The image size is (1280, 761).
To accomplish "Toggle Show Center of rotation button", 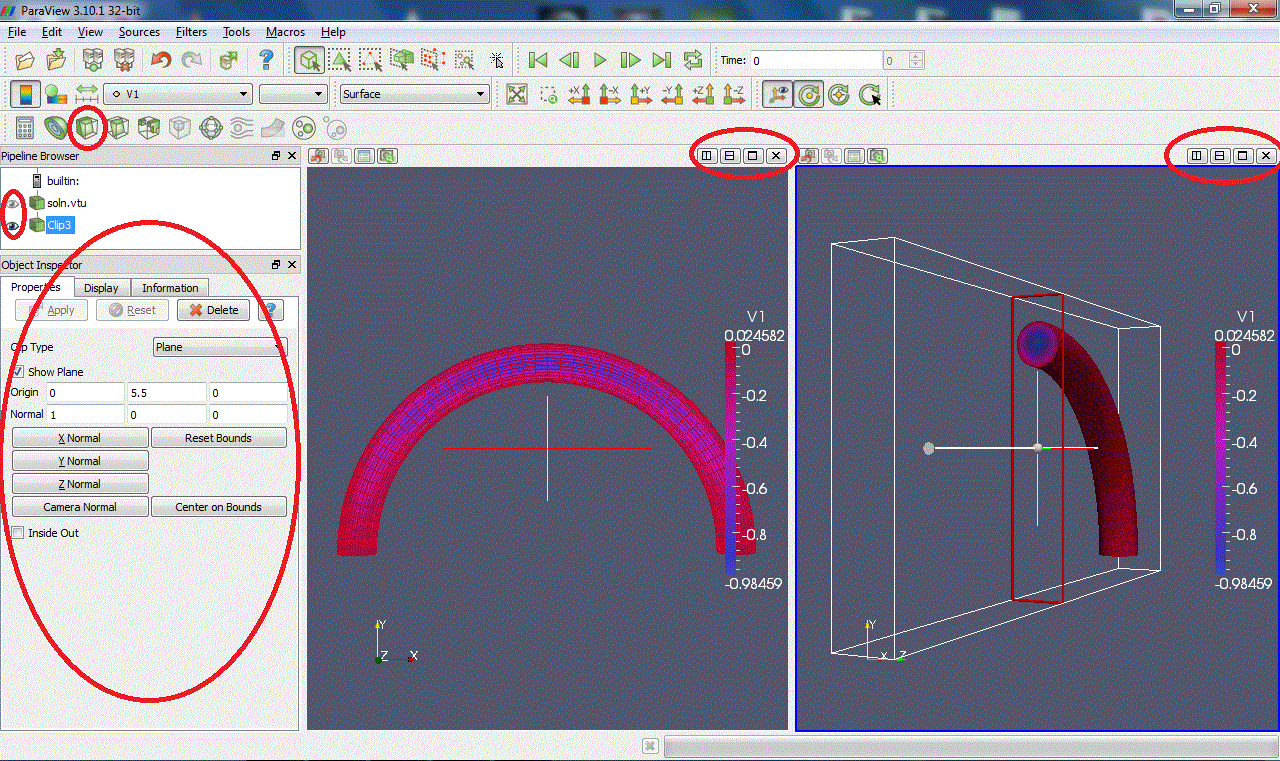I will pyautogui.click(x=809, y=95).
